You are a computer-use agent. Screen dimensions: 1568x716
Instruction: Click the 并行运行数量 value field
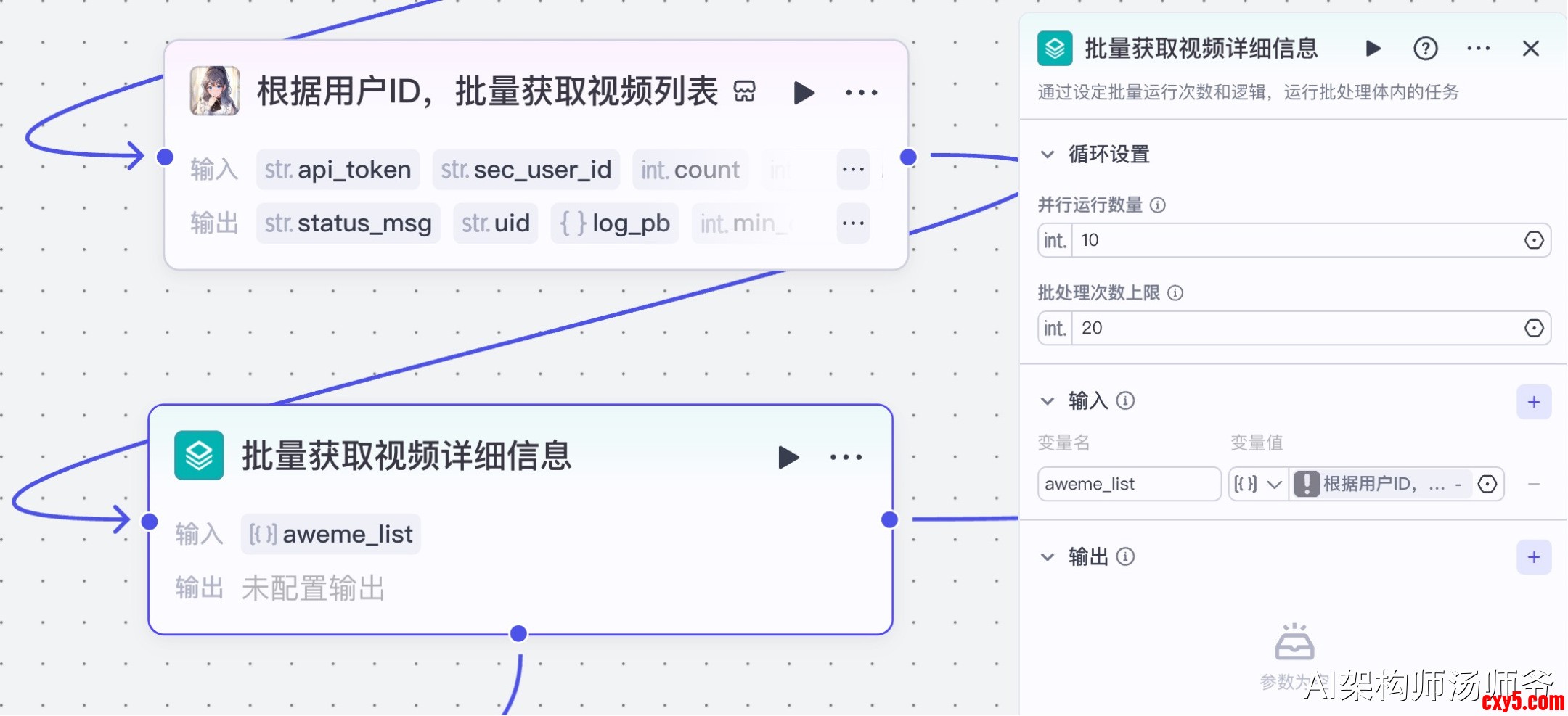point(1292,241)
